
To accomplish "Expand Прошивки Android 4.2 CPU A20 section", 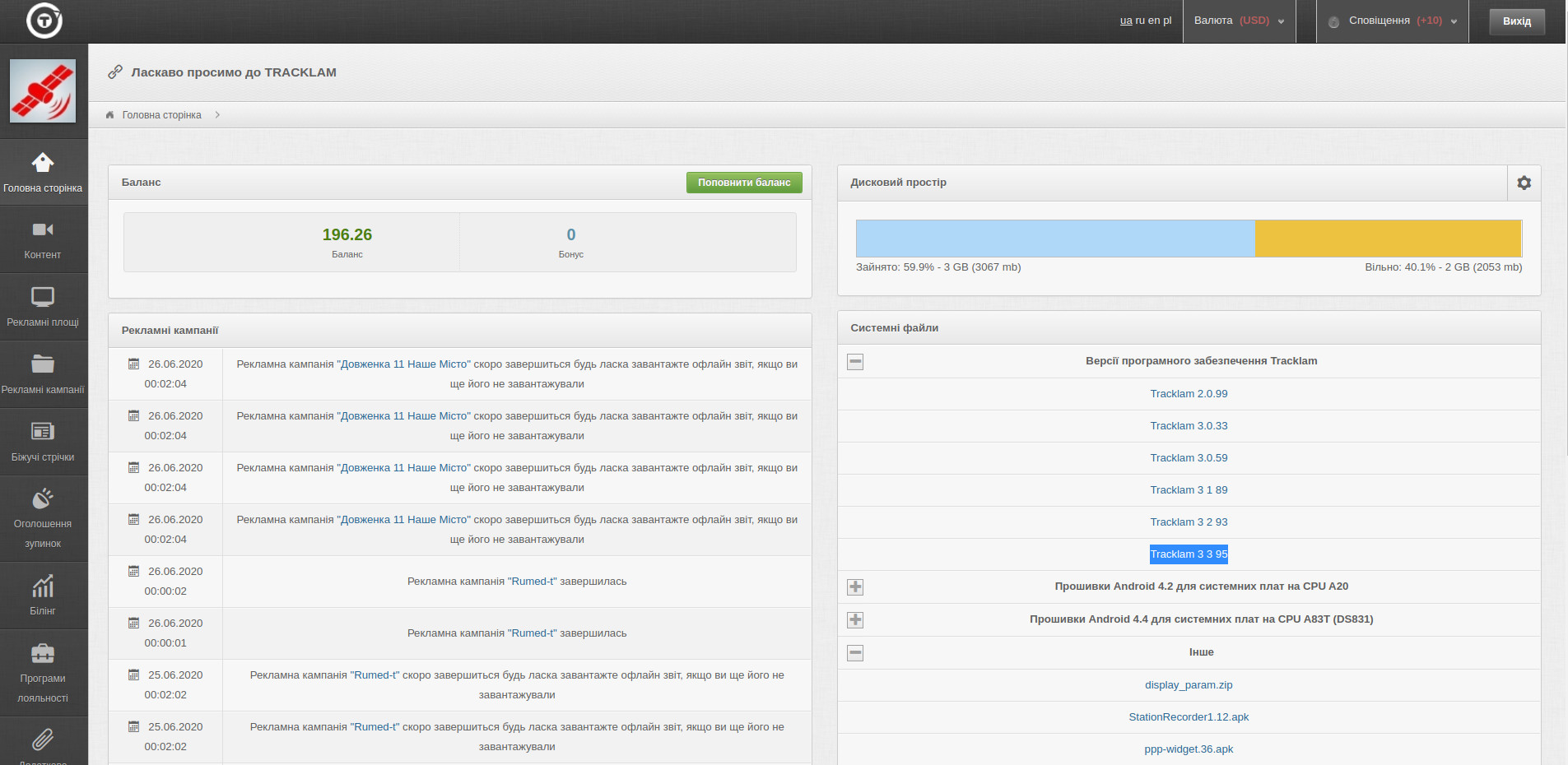I will tap(855, 587).
